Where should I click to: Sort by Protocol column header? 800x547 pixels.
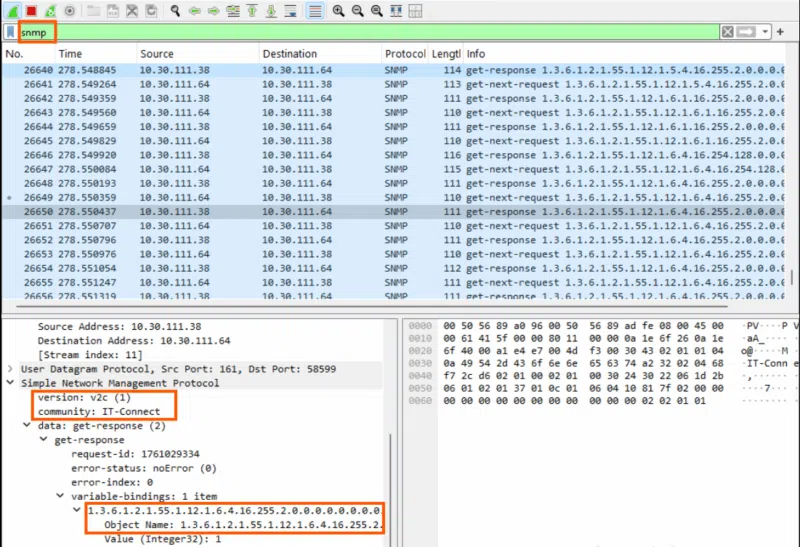(405, 54)
